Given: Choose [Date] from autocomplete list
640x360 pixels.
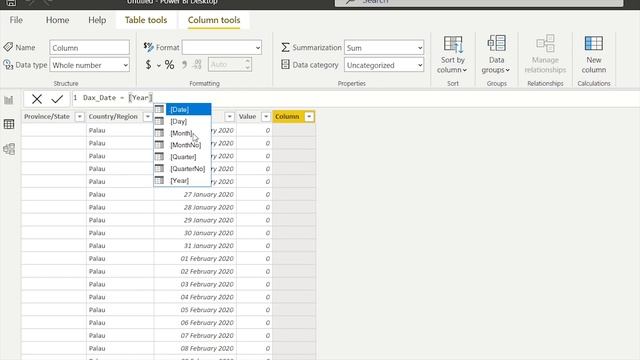Looking at the screenshot, I should tap(182, 109).
